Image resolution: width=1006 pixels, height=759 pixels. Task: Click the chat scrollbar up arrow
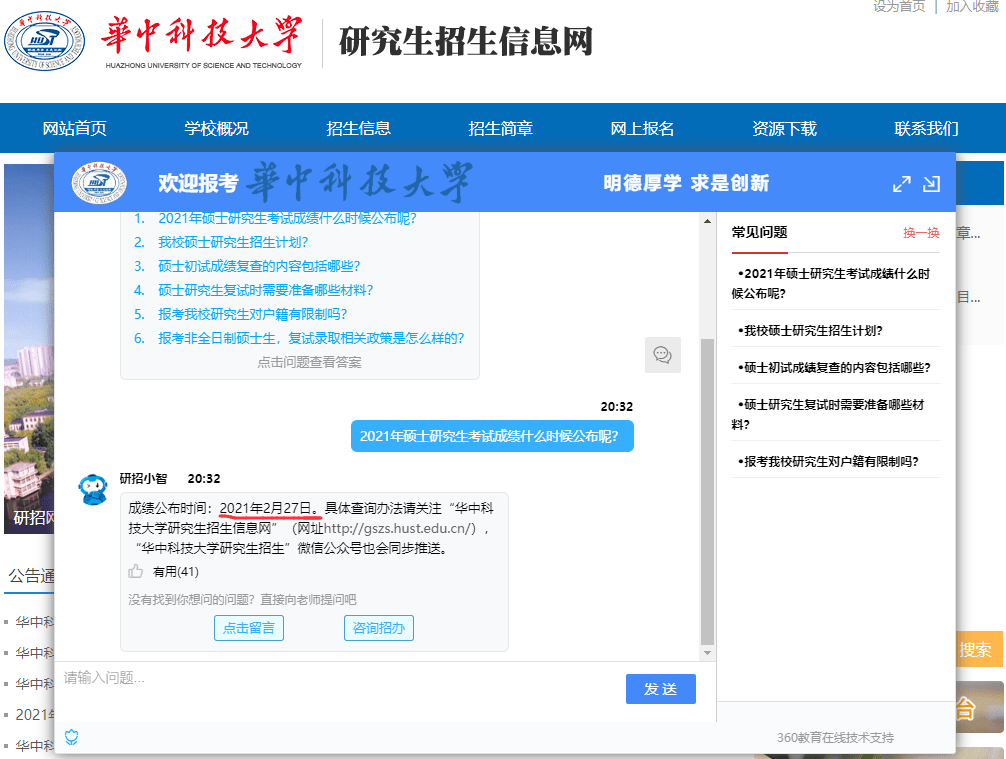click(x=707, y=221)
